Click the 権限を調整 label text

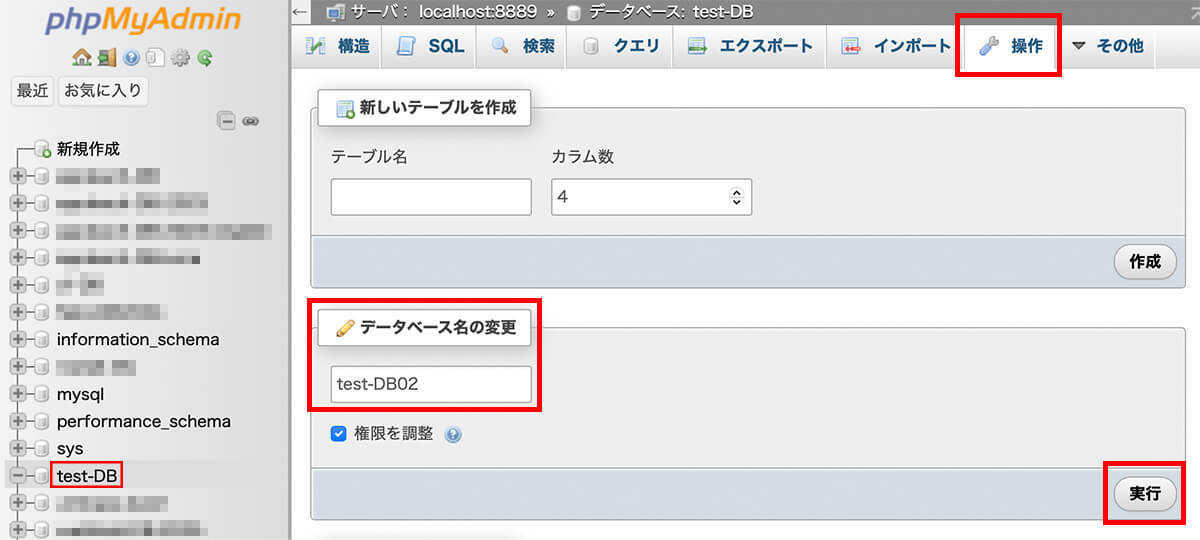pos(394,434)
